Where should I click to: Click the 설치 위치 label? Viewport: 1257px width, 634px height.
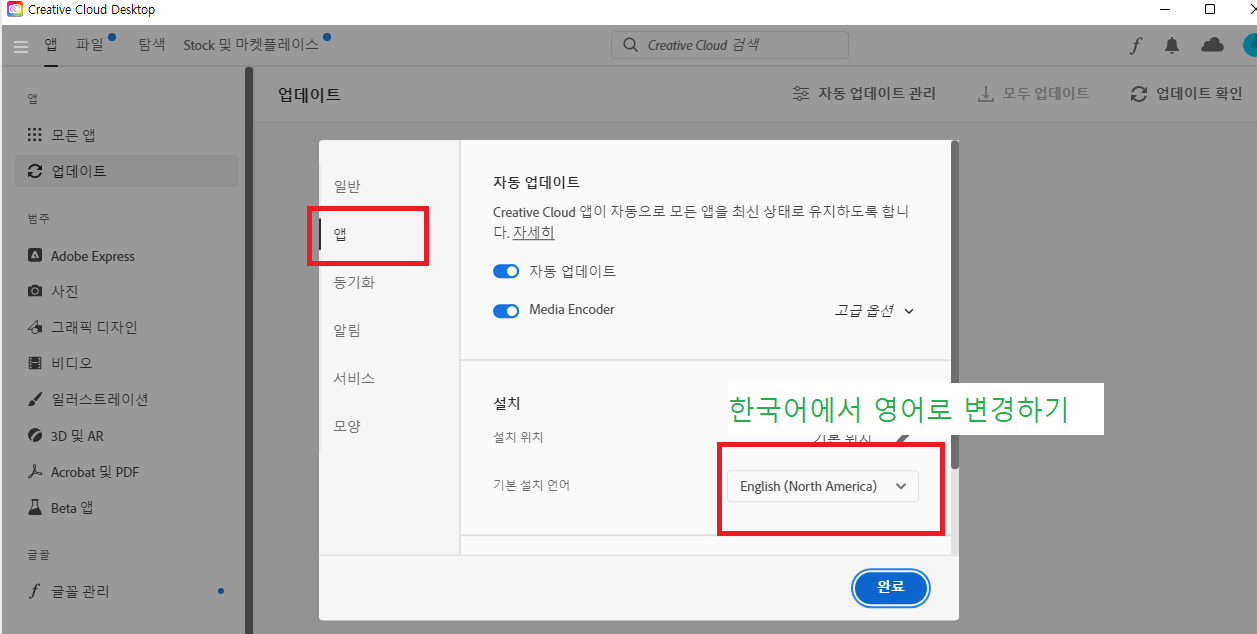[518, 438]
